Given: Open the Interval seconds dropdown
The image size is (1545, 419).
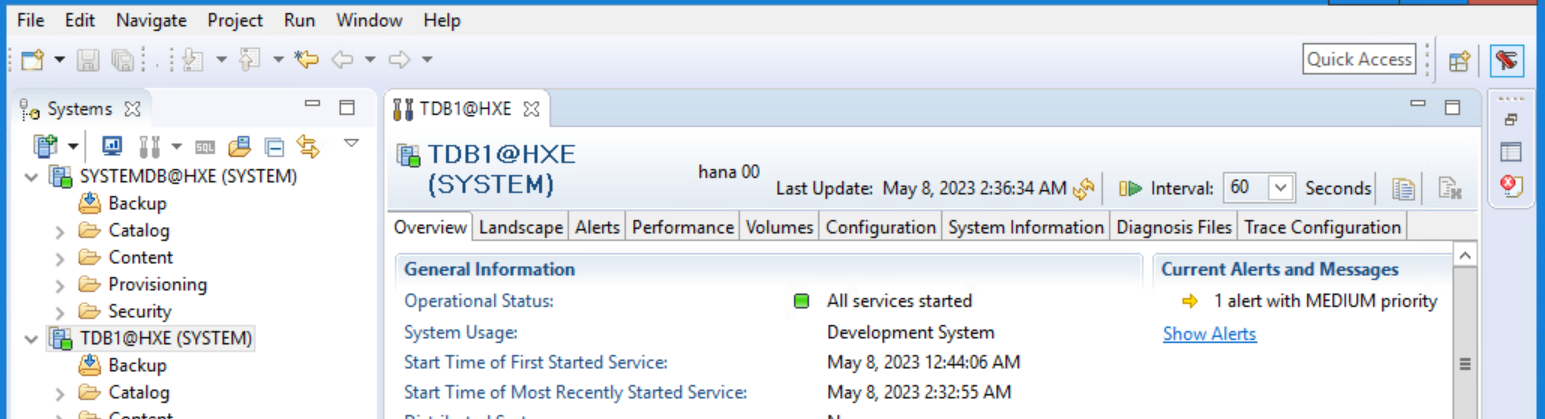Looking at the screenshot, I should pyautogui.click(x=1280, y=188).
